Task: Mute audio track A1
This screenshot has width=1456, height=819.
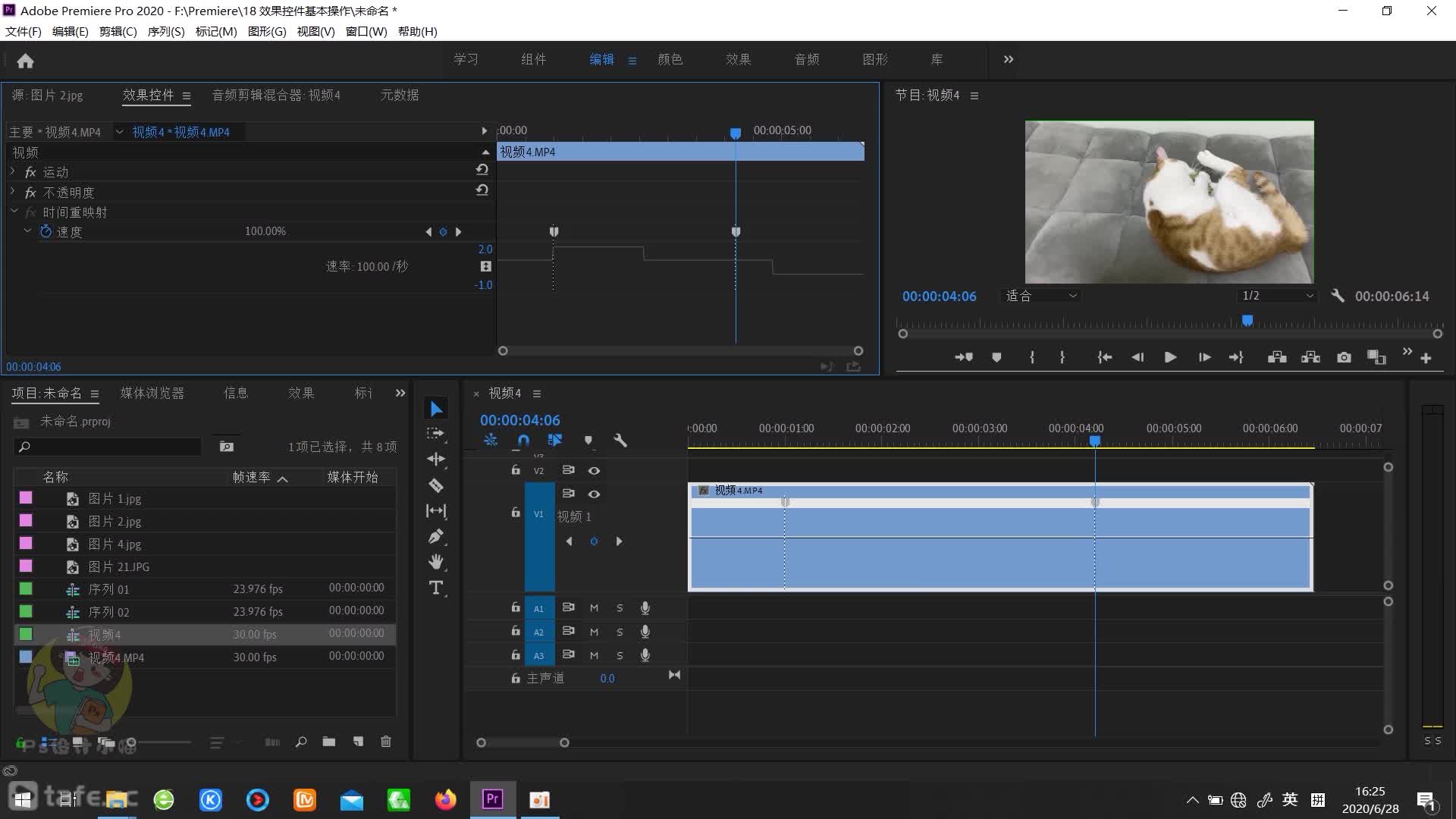Action: [594, 608]
